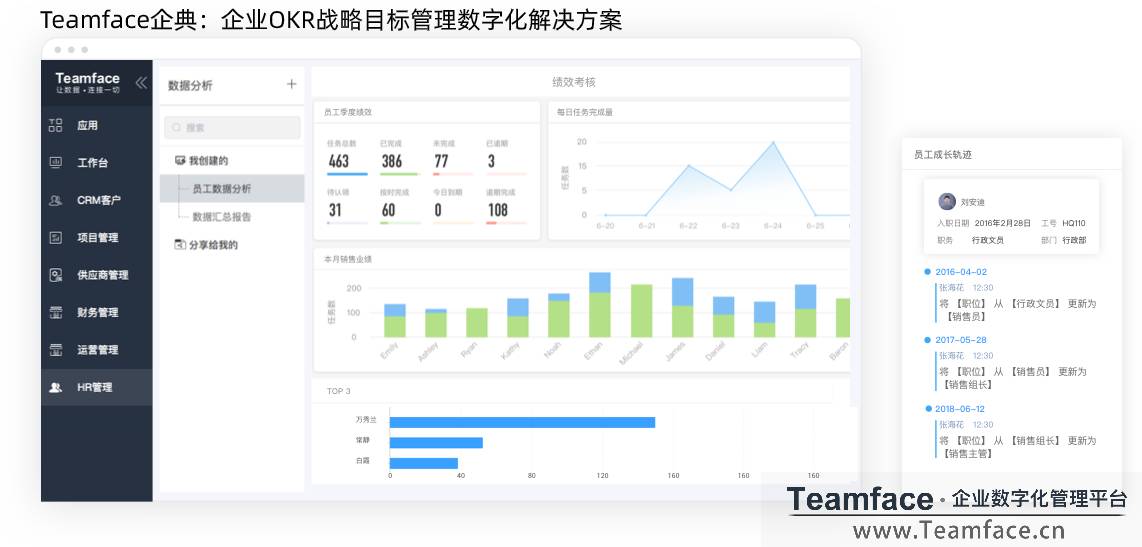1142x547 pixels.
Task: Click completed value 386
Action: point(392,161)
